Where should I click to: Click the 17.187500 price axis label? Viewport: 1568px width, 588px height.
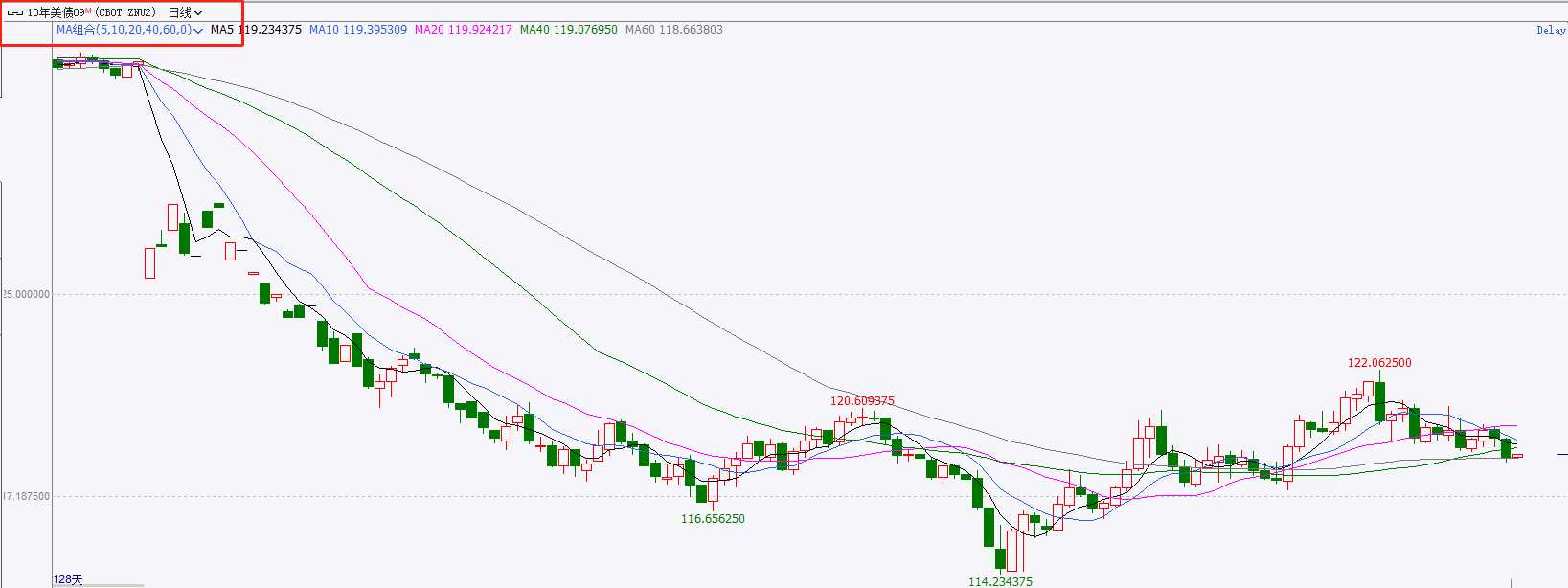tap(26, 497)
